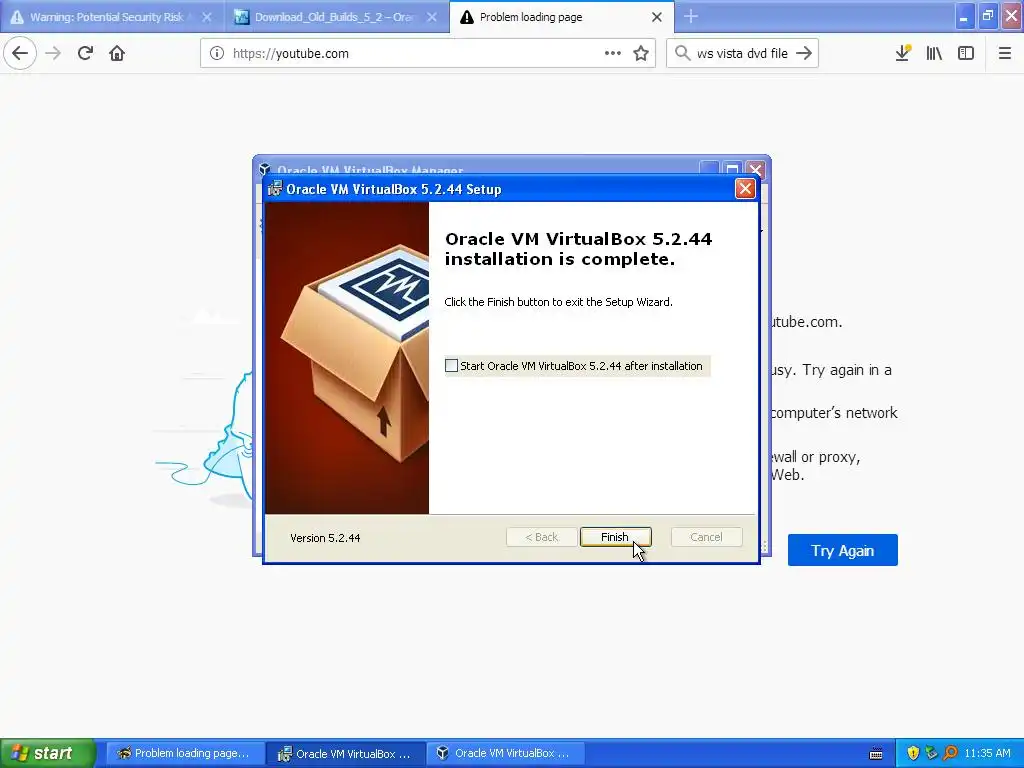
Task: Open Firefox home page icon
Action: click(x=117, y=53)
